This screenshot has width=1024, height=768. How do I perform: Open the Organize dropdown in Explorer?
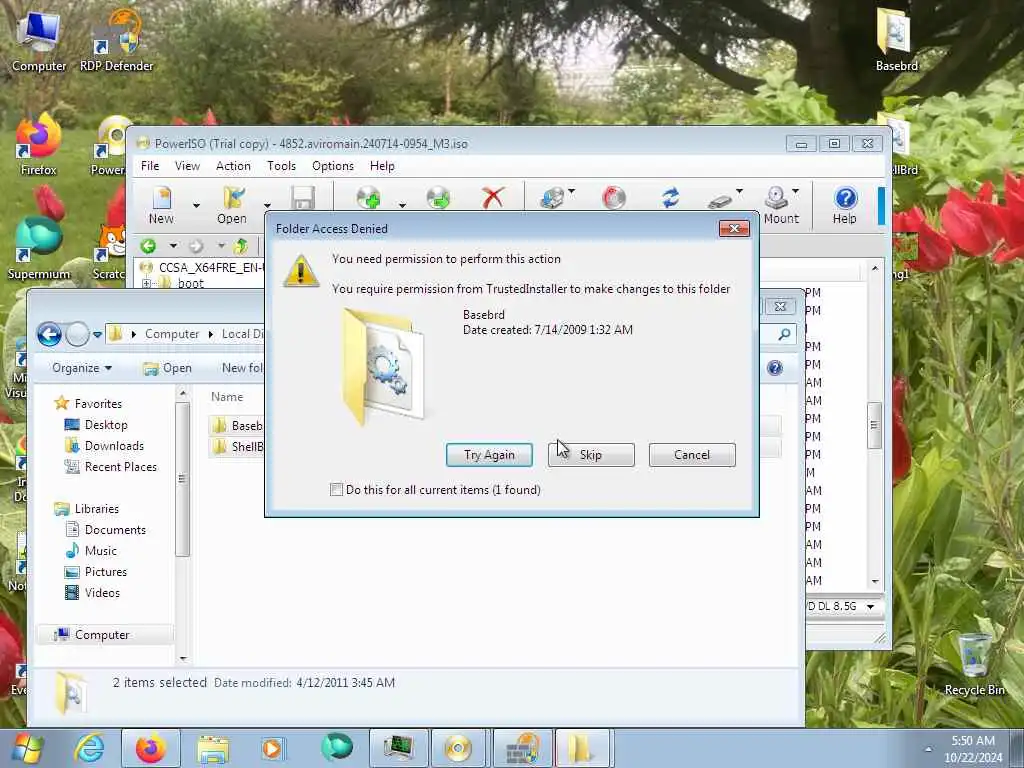pyautogui.click(x=82, y=368)
